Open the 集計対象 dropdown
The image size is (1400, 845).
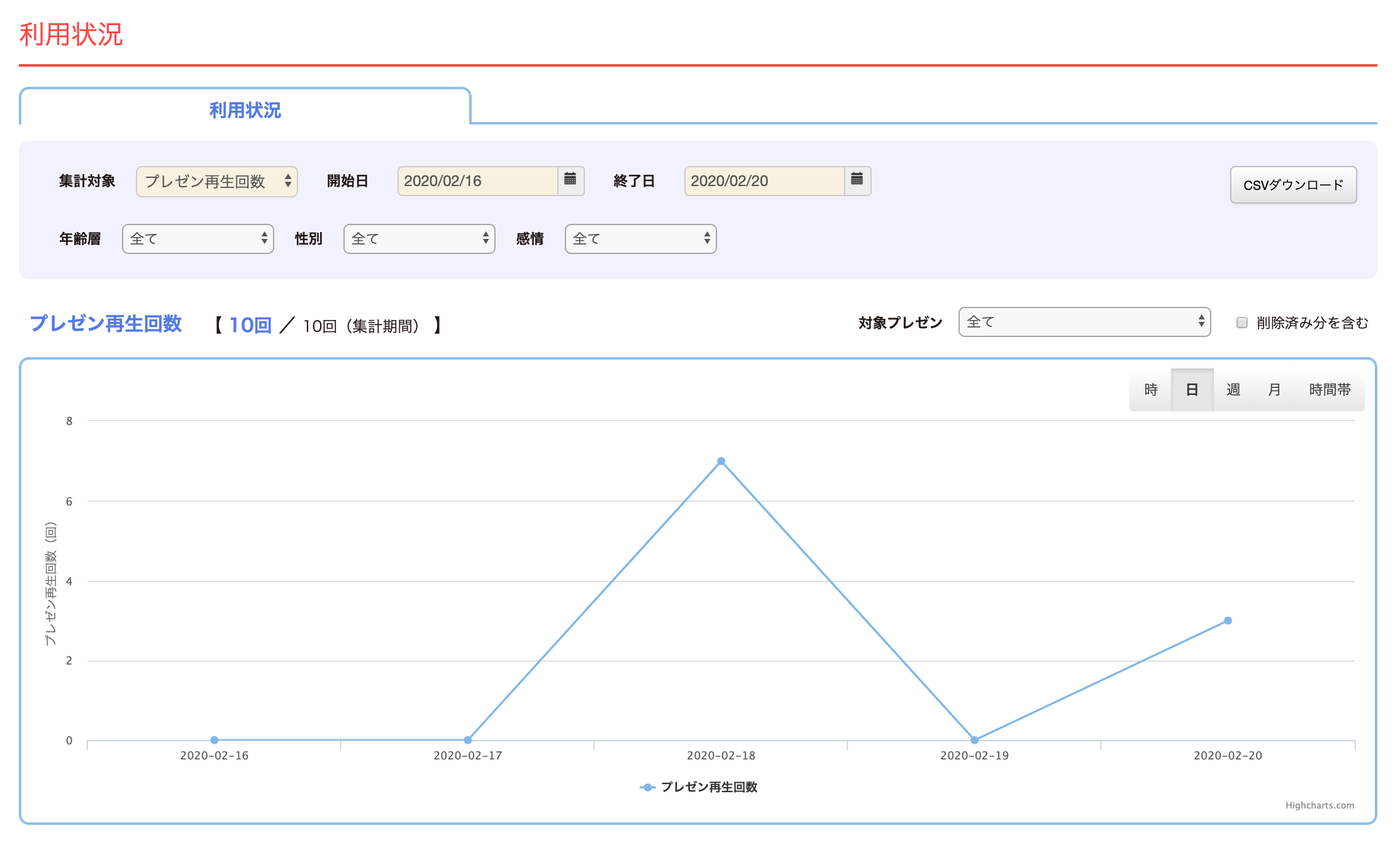pyautogui.click(x=217, y=182)
